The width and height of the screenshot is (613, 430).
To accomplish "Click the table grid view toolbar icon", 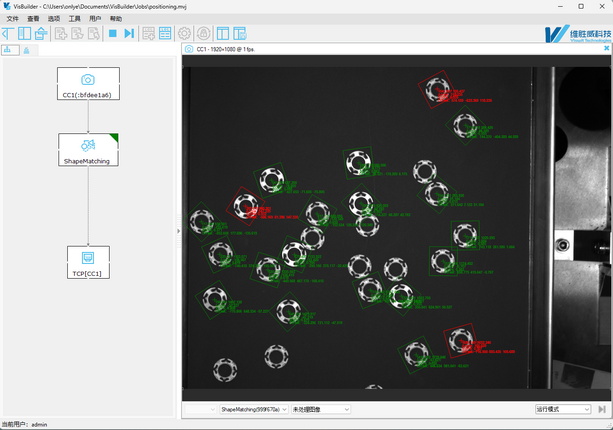I will click(165, 34).
